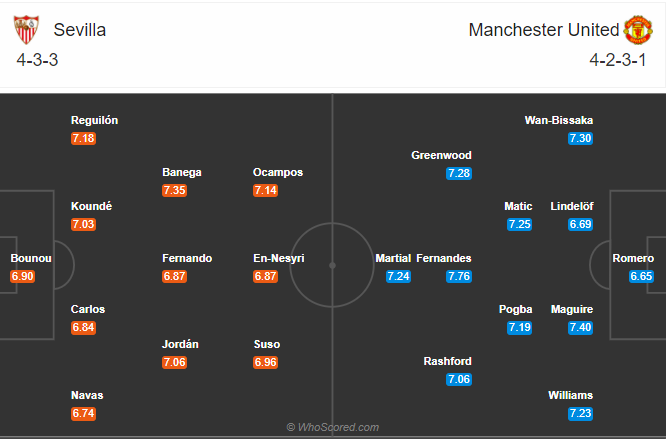This screenshot has height=439, width=666.
Task: Click Williams' 7.23 rating badge
Action: (580, 414)
